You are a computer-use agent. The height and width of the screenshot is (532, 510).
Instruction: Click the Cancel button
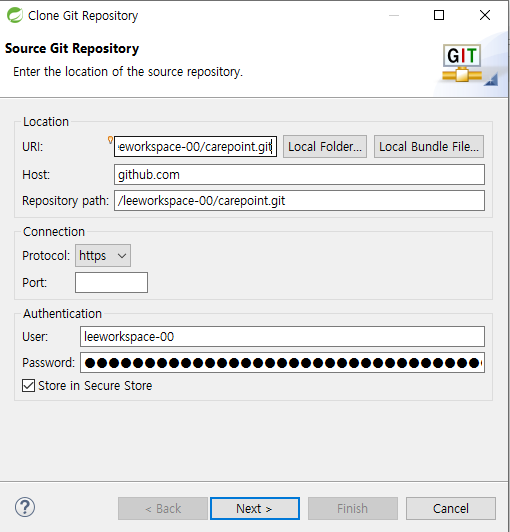point(451,509)
